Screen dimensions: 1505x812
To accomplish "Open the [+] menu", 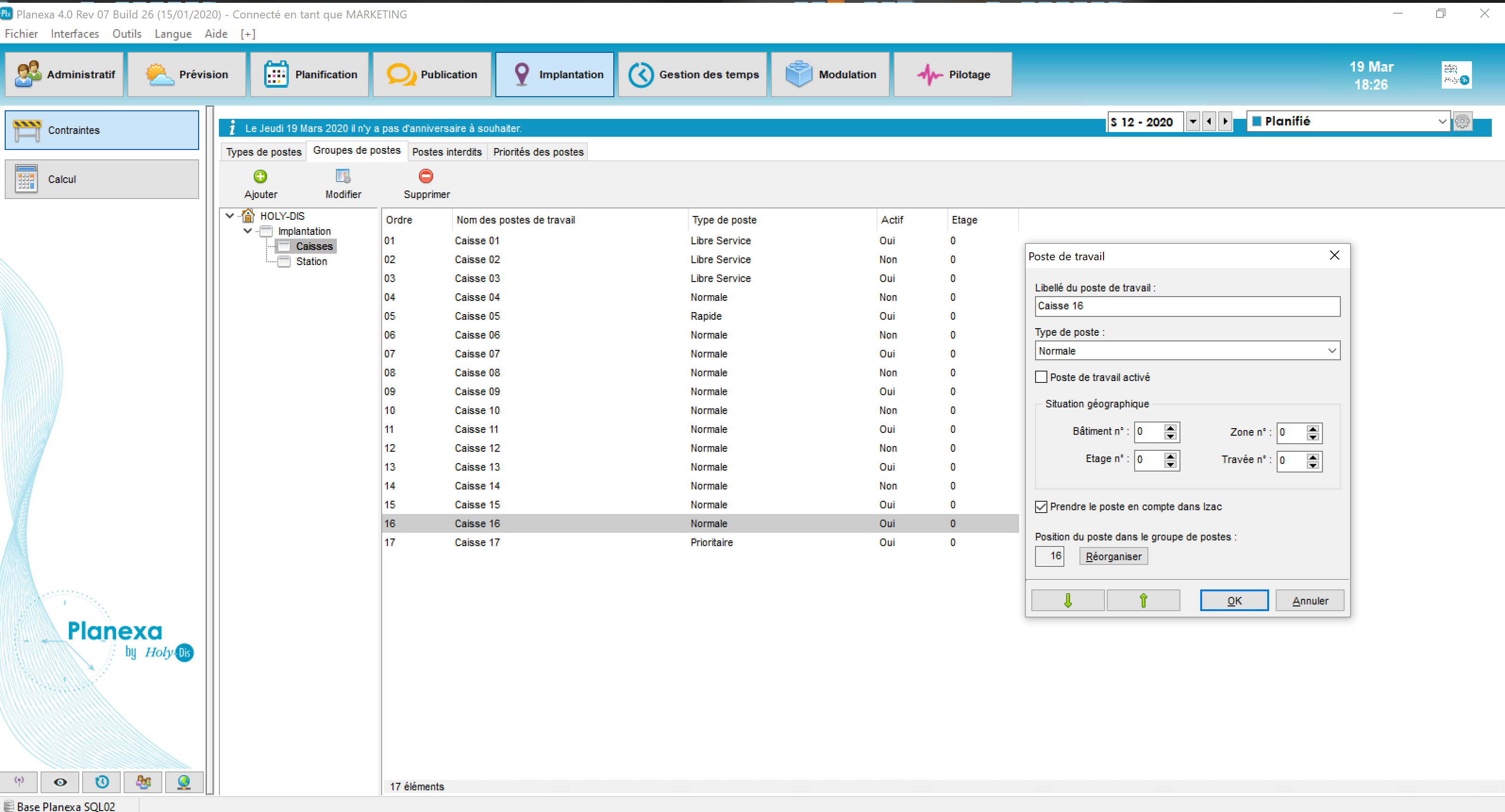I will tap(248, 34).
